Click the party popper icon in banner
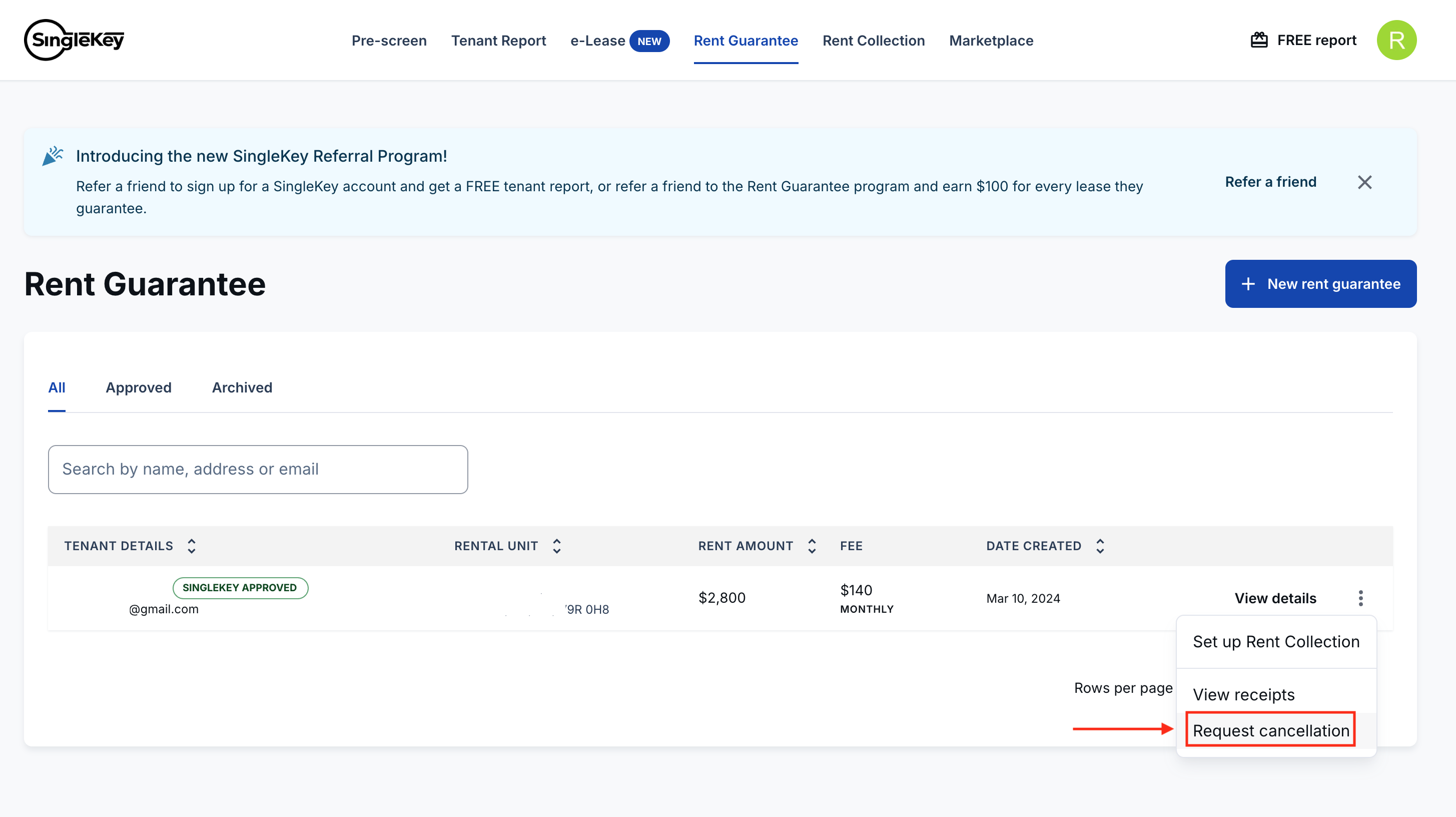 [53, 156]
